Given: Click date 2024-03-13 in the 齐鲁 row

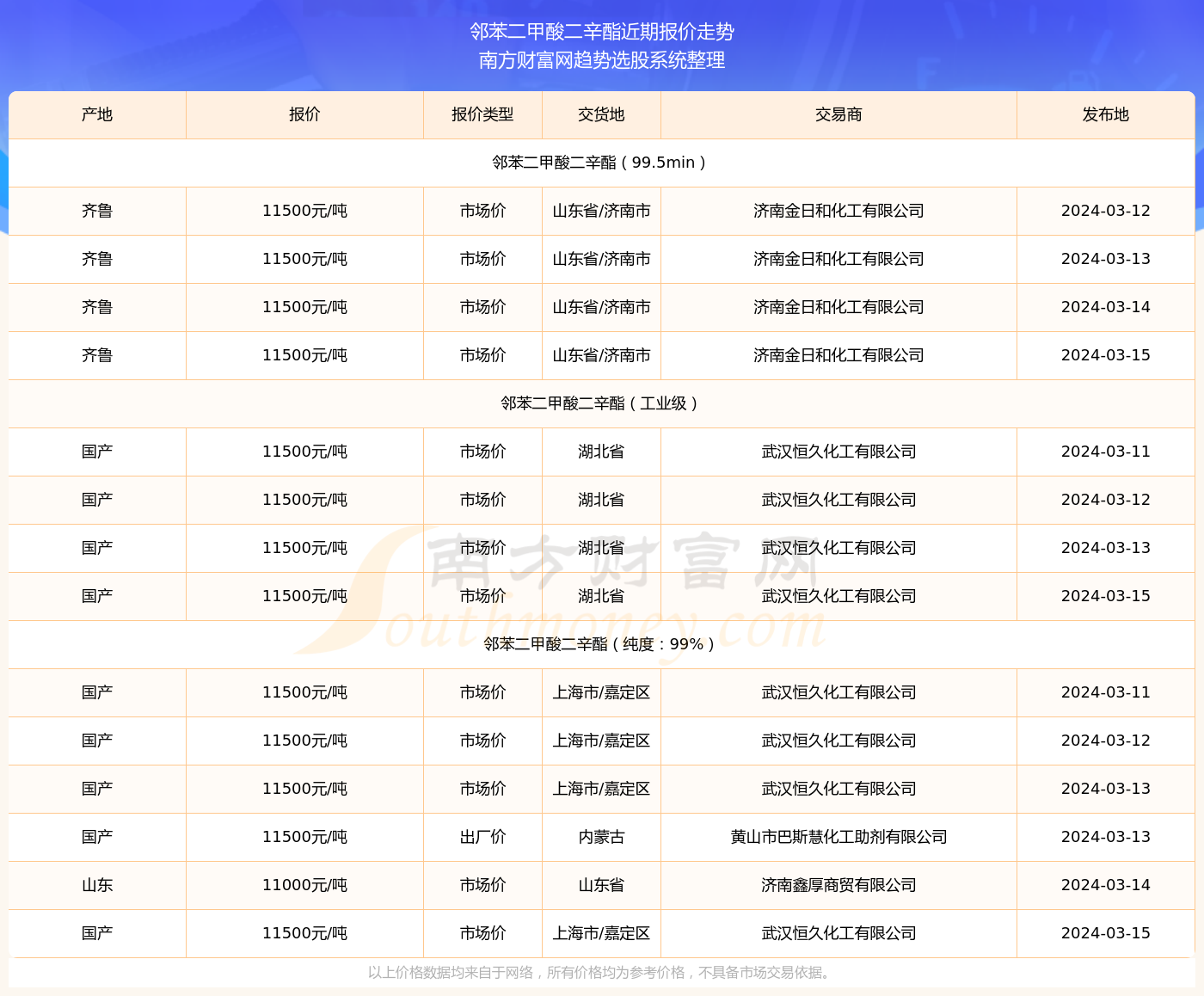Looking at the screenshot, I should pyautogui.click(x=1105, y=259).
